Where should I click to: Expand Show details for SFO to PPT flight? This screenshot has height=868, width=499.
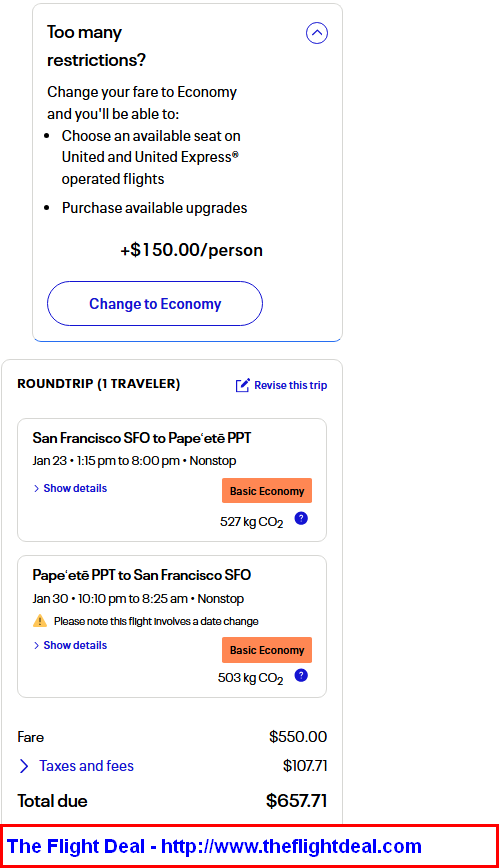[70, 488]
